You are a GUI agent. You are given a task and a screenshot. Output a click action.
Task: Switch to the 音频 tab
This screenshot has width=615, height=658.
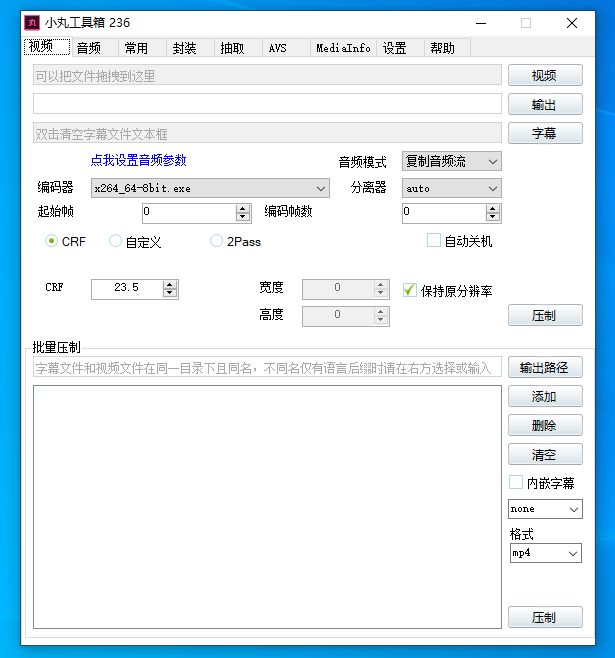88,48
